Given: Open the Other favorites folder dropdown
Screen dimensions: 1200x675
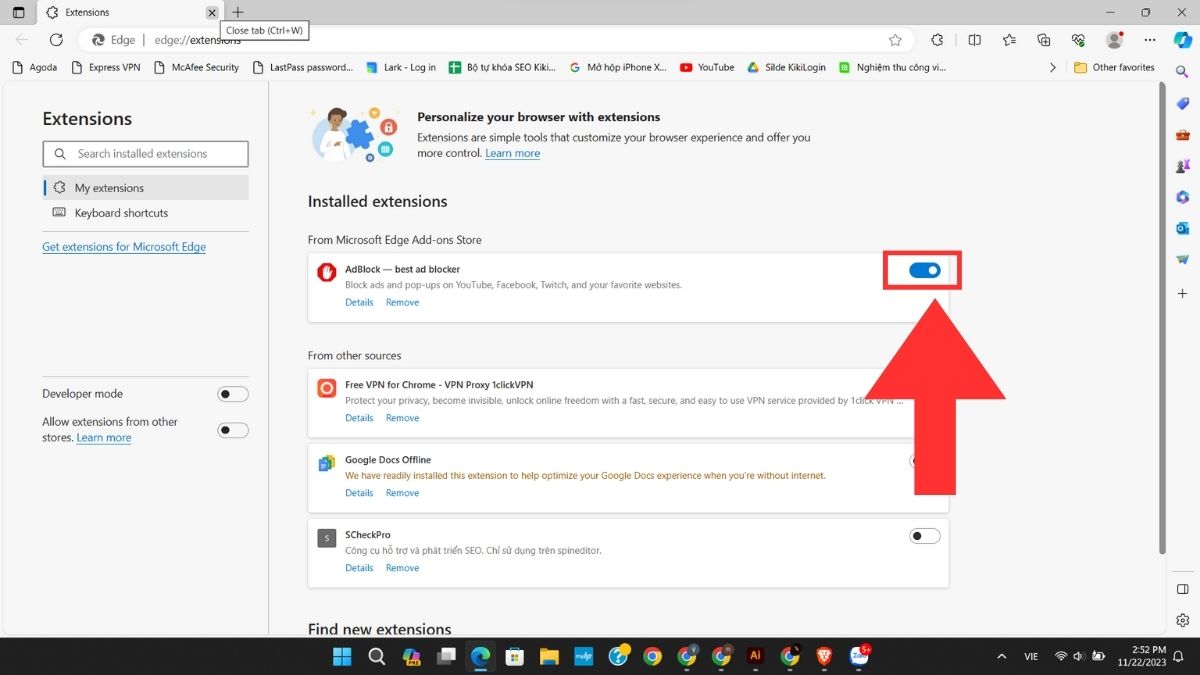Looking at the screenshot, I should [x=1113, y=67].
